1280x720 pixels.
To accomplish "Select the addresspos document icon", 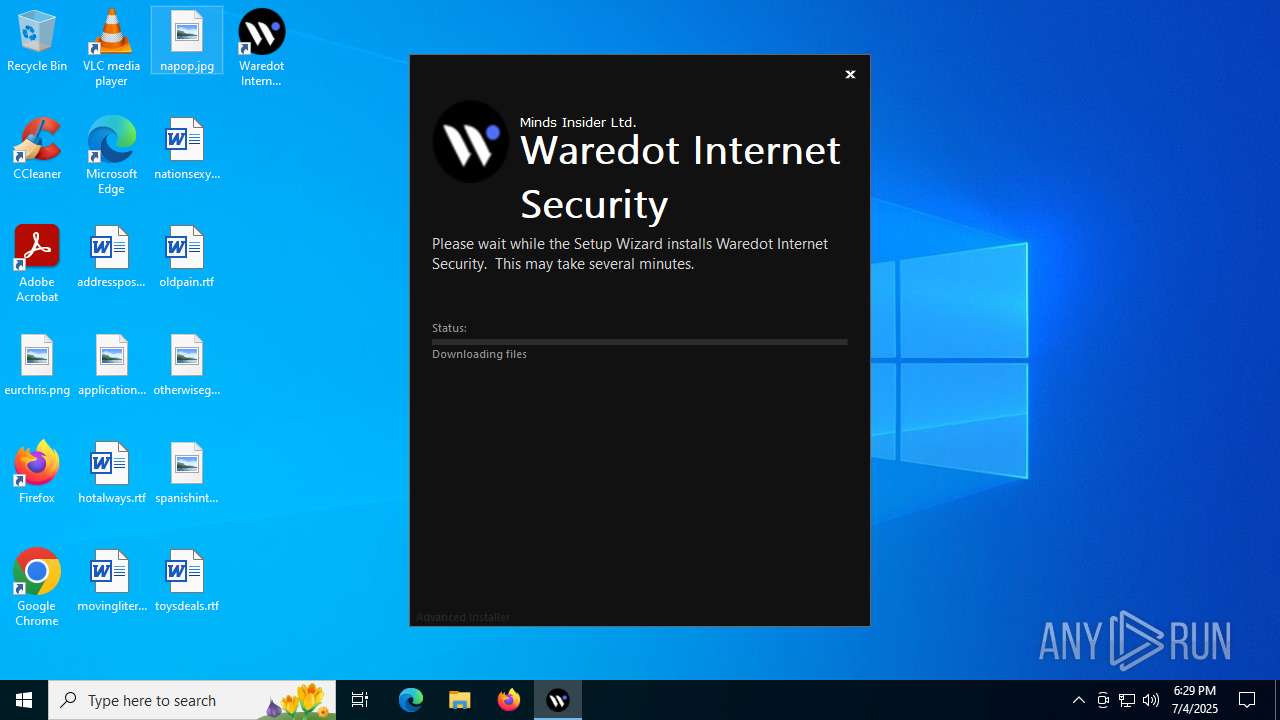I will (x=111, y=257).
